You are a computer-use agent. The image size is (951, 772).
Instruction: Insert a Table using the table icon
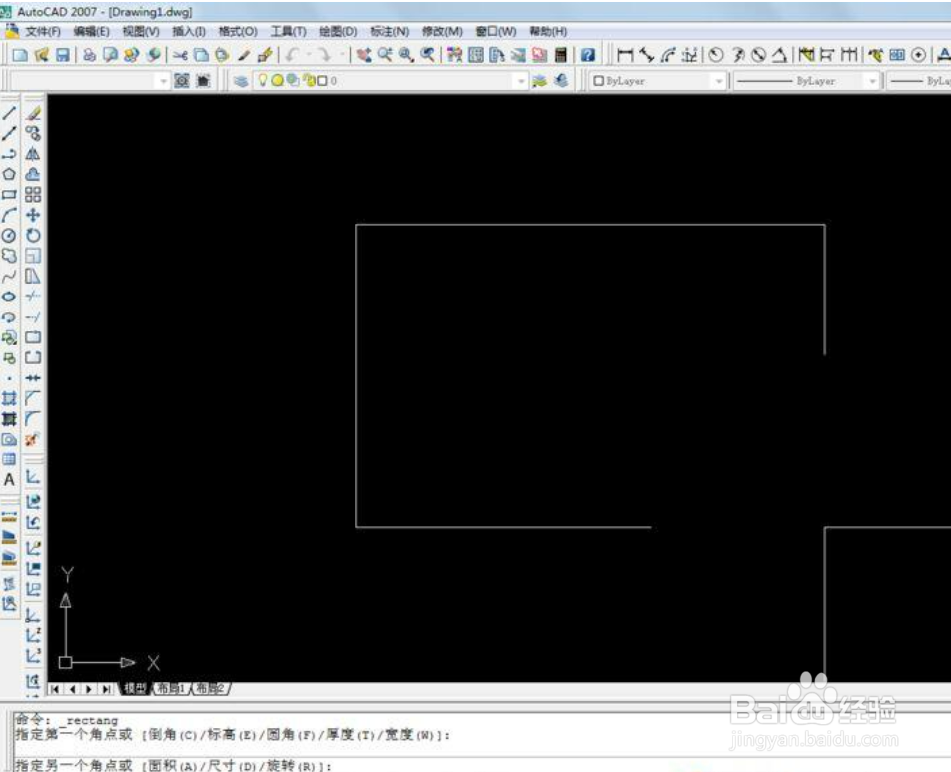(9, 459)
